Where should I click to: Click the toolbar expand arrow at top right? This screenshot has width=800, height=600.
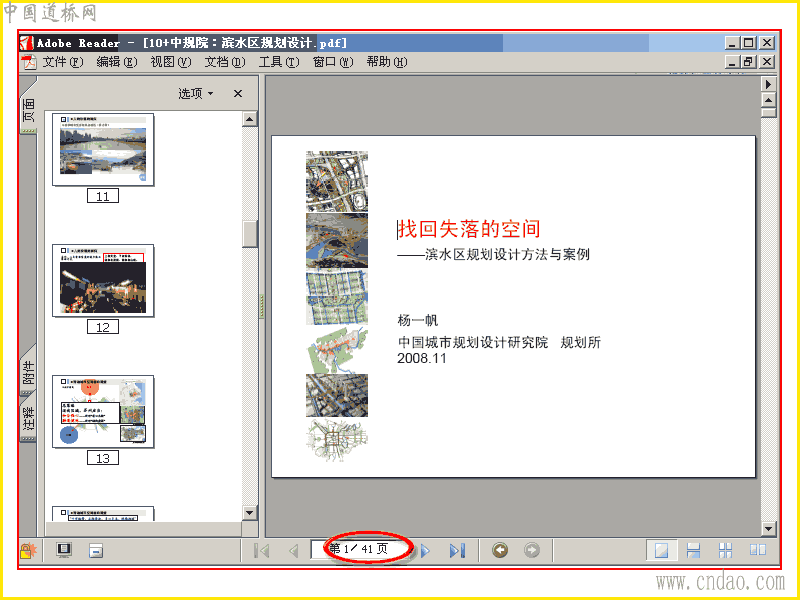[x=768, y=84]
